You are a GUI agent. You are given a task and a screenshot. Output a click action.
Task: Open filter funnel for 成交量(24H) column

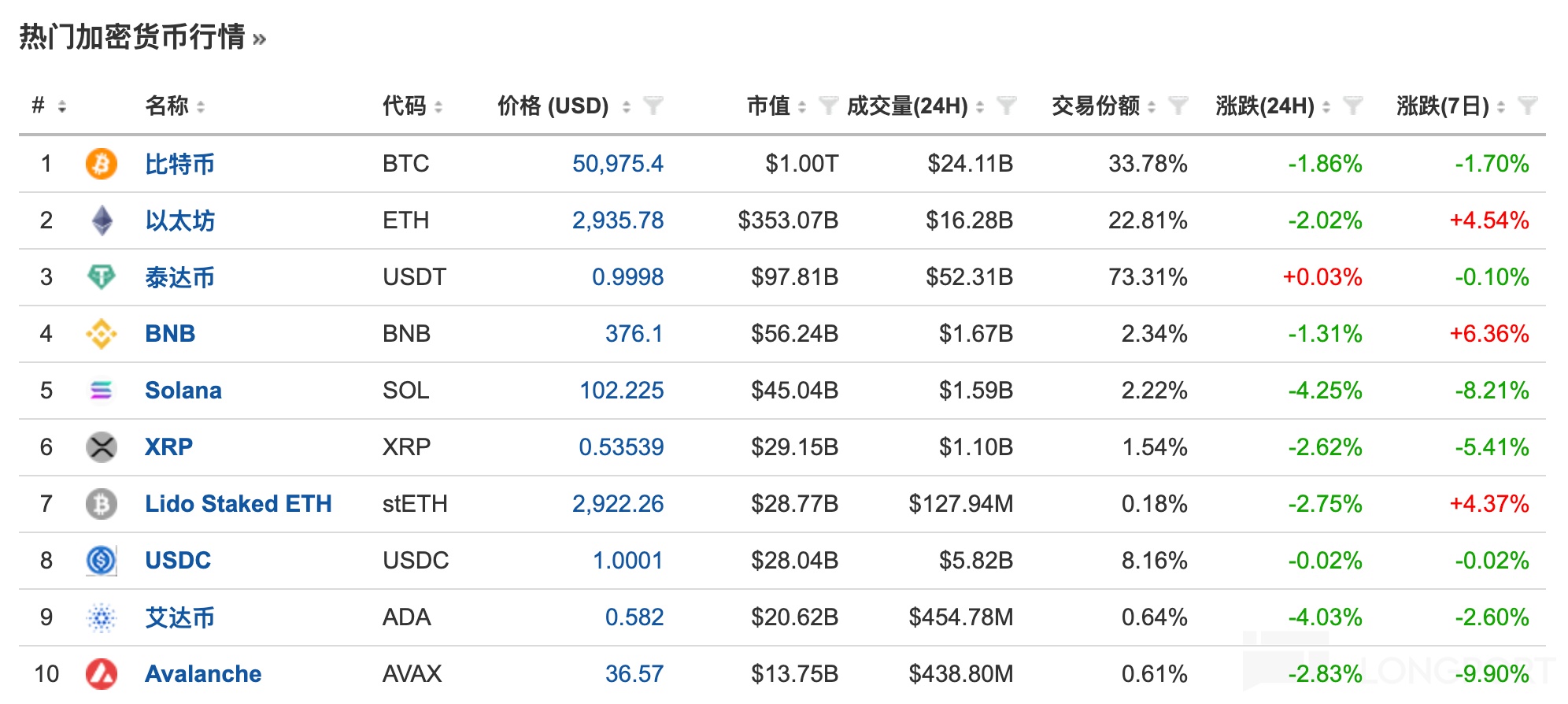(x=1006, y=106)
